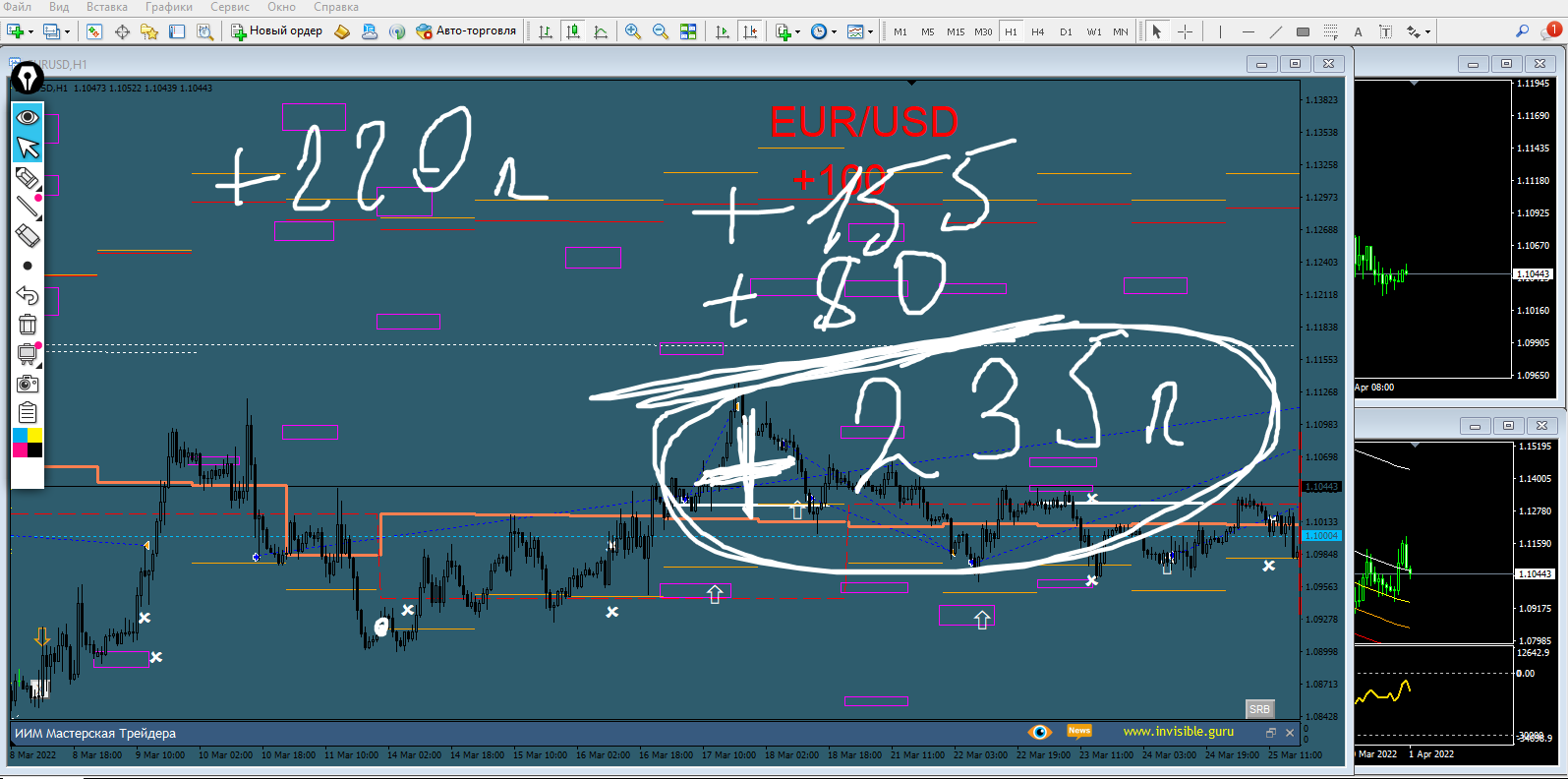Select the horizontal line tool

(x=1248, y=31)
